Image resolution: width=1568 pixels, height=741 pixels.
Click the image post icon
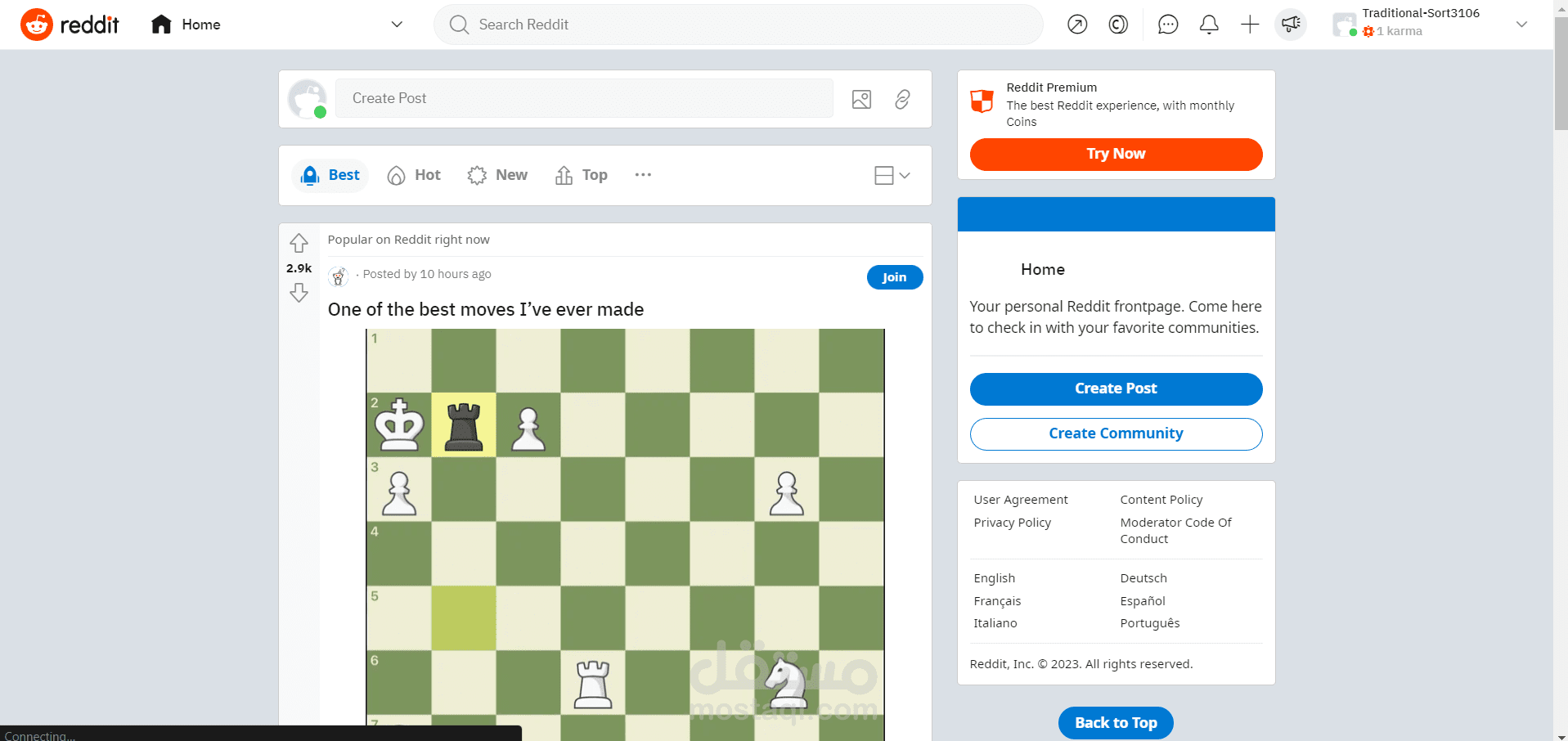pos(861,99)
